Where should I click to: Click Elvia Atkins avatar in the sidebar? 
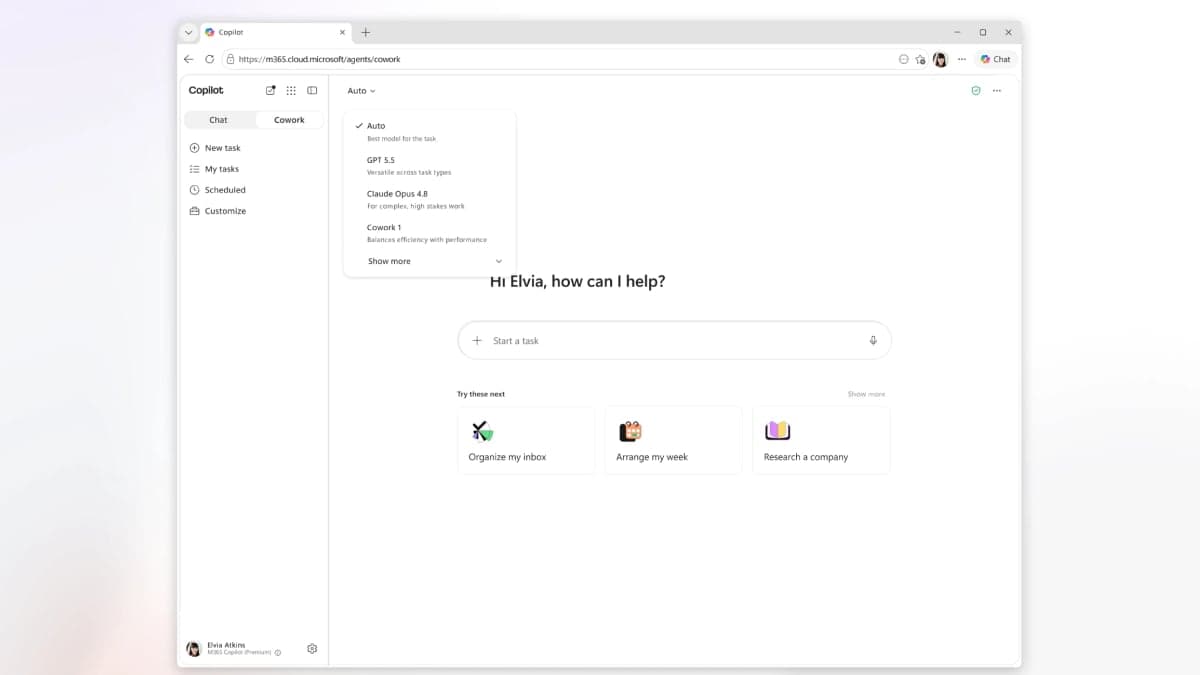click(x=194, y=649)
